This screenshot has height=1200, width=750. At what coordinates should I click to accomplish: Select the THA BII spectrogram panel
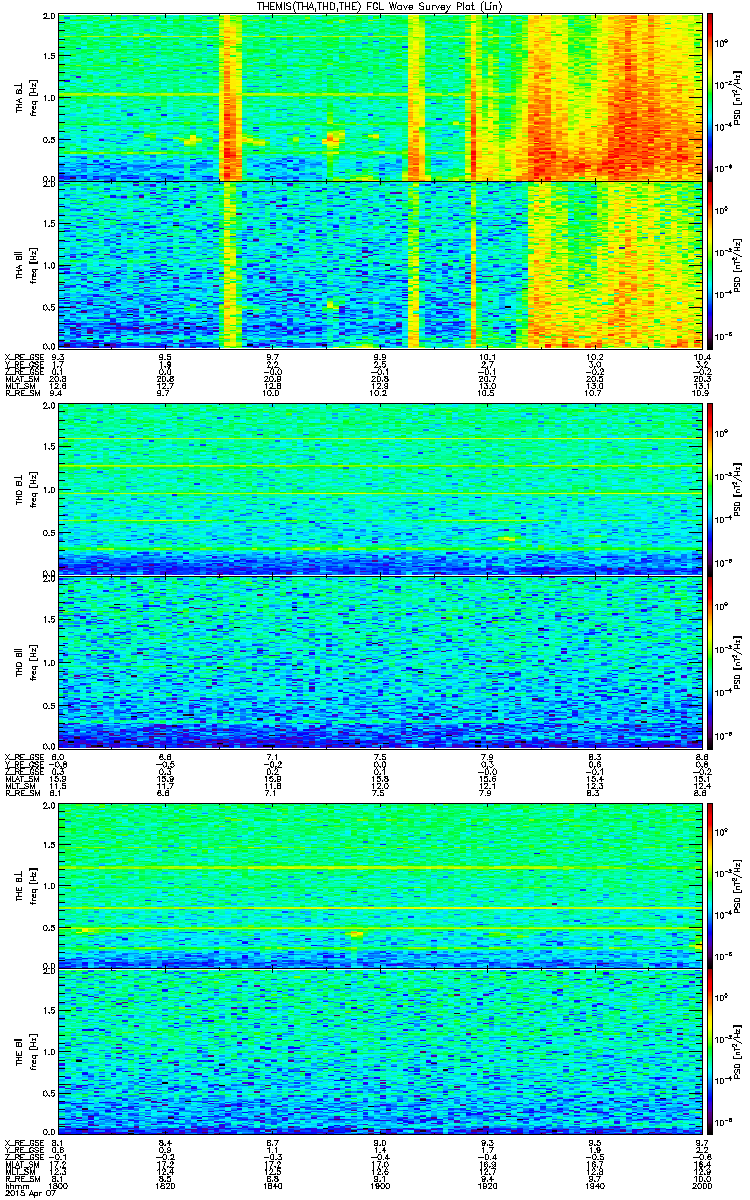(380, 264)
